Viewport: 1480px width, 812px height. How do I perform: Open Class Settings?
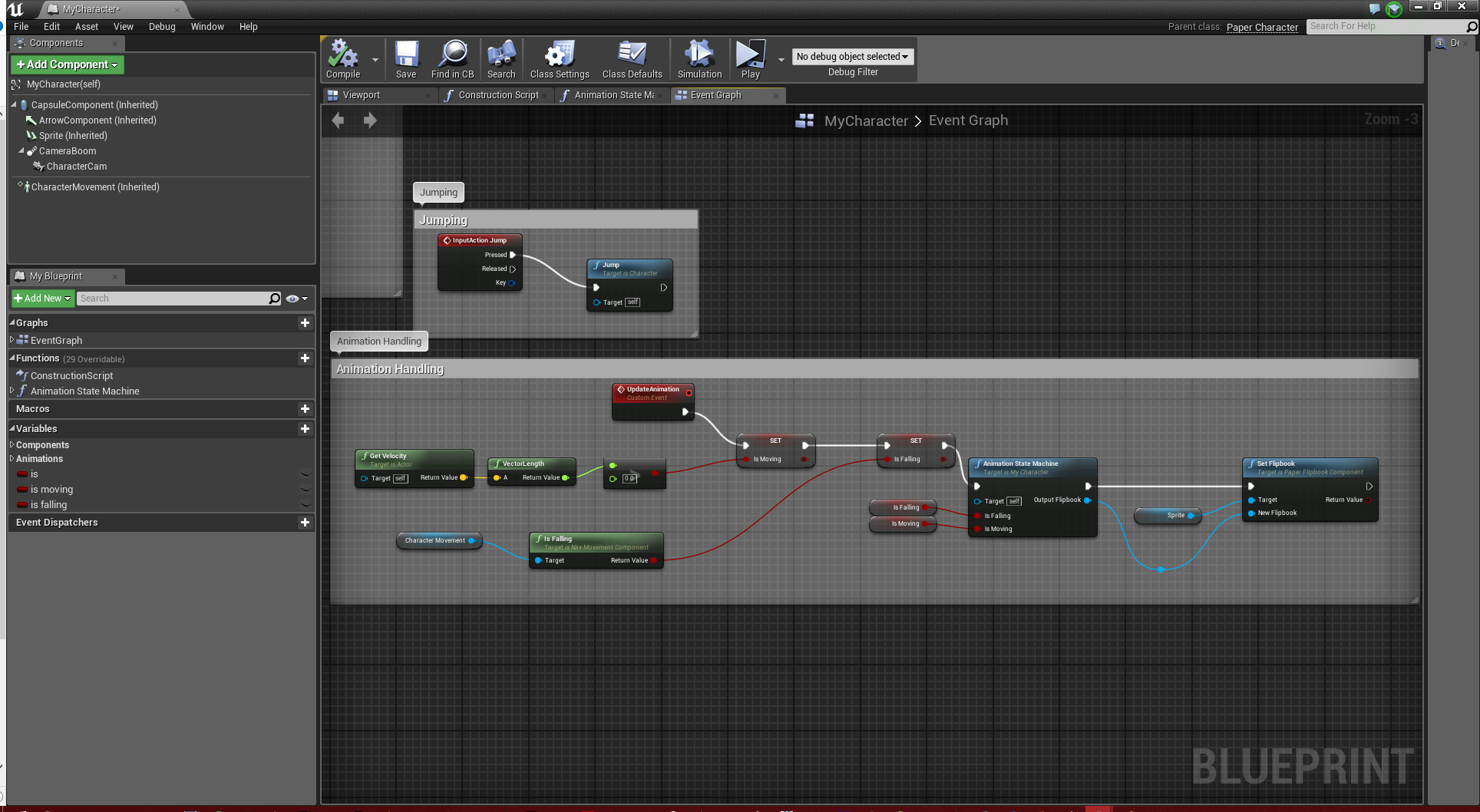point(560,59)
